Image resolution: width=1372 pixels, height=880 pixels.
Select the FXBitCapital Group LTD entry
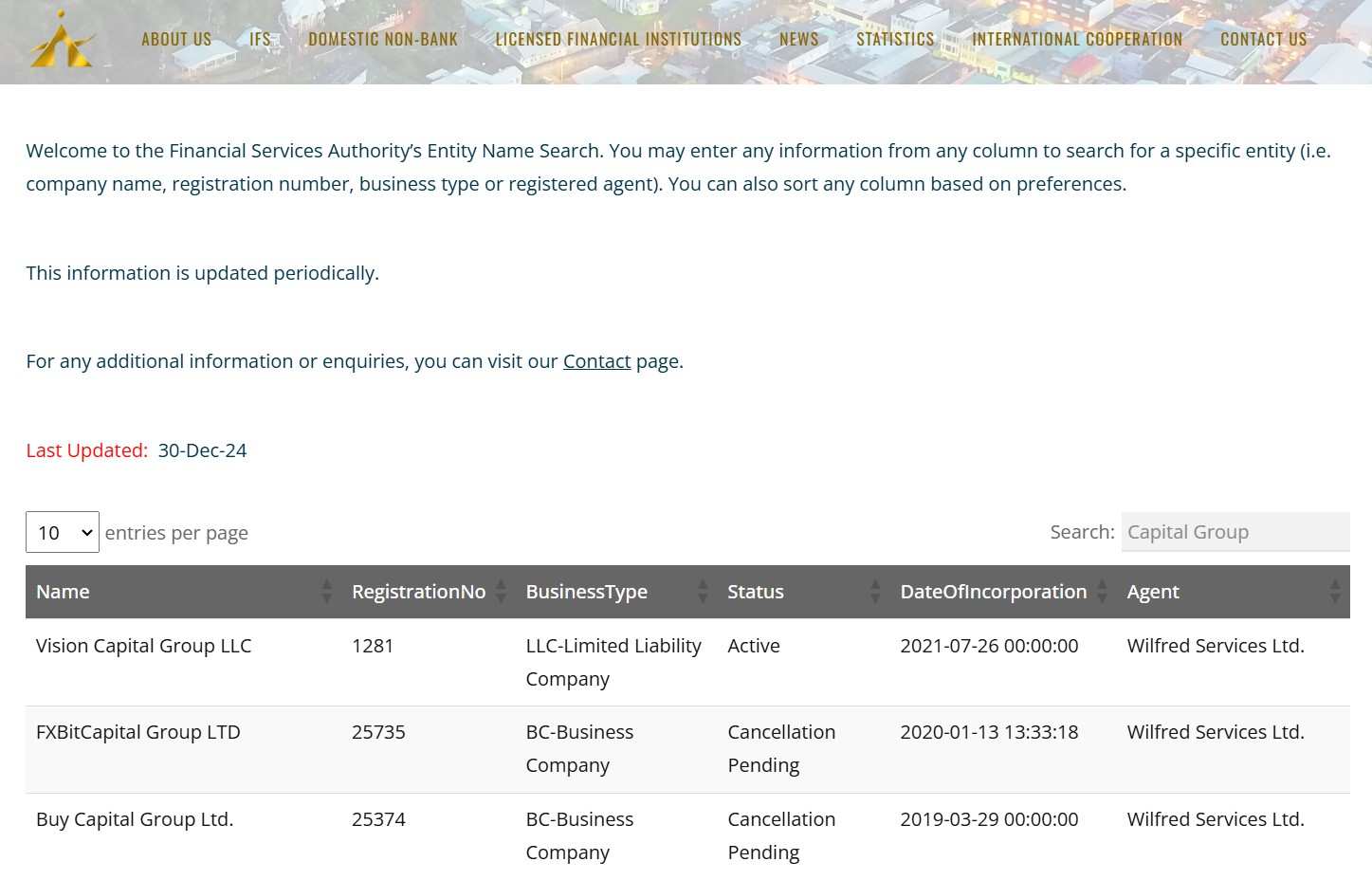point(138,732)
